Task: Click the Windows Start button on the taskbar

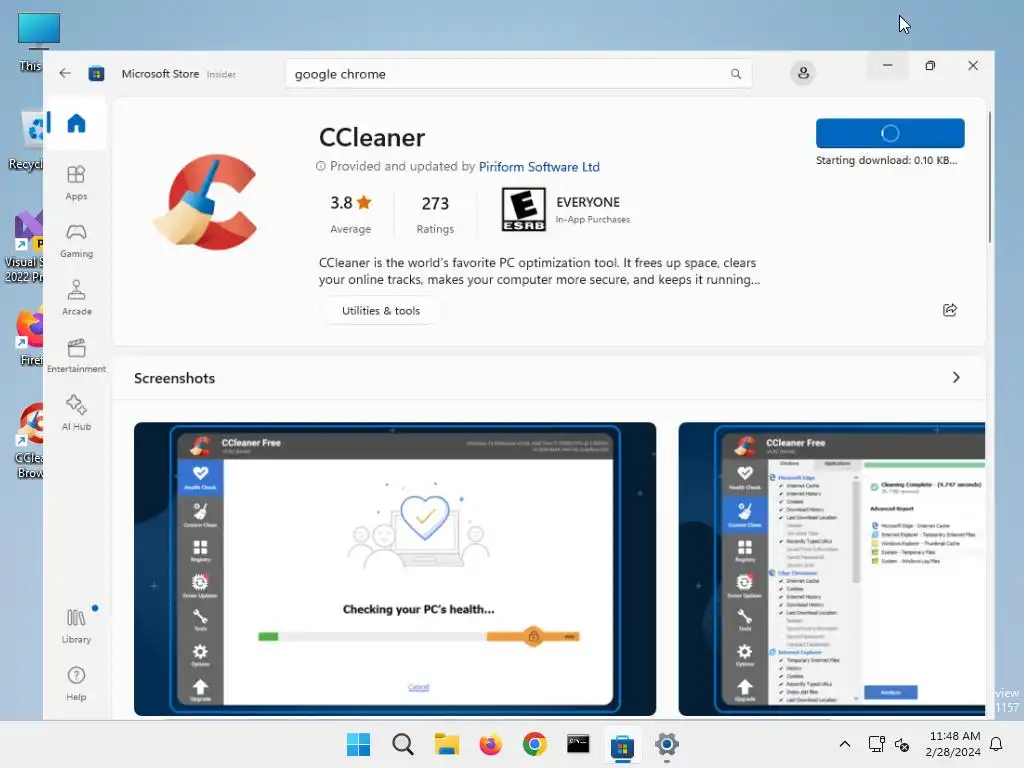Action: point(358,744)
